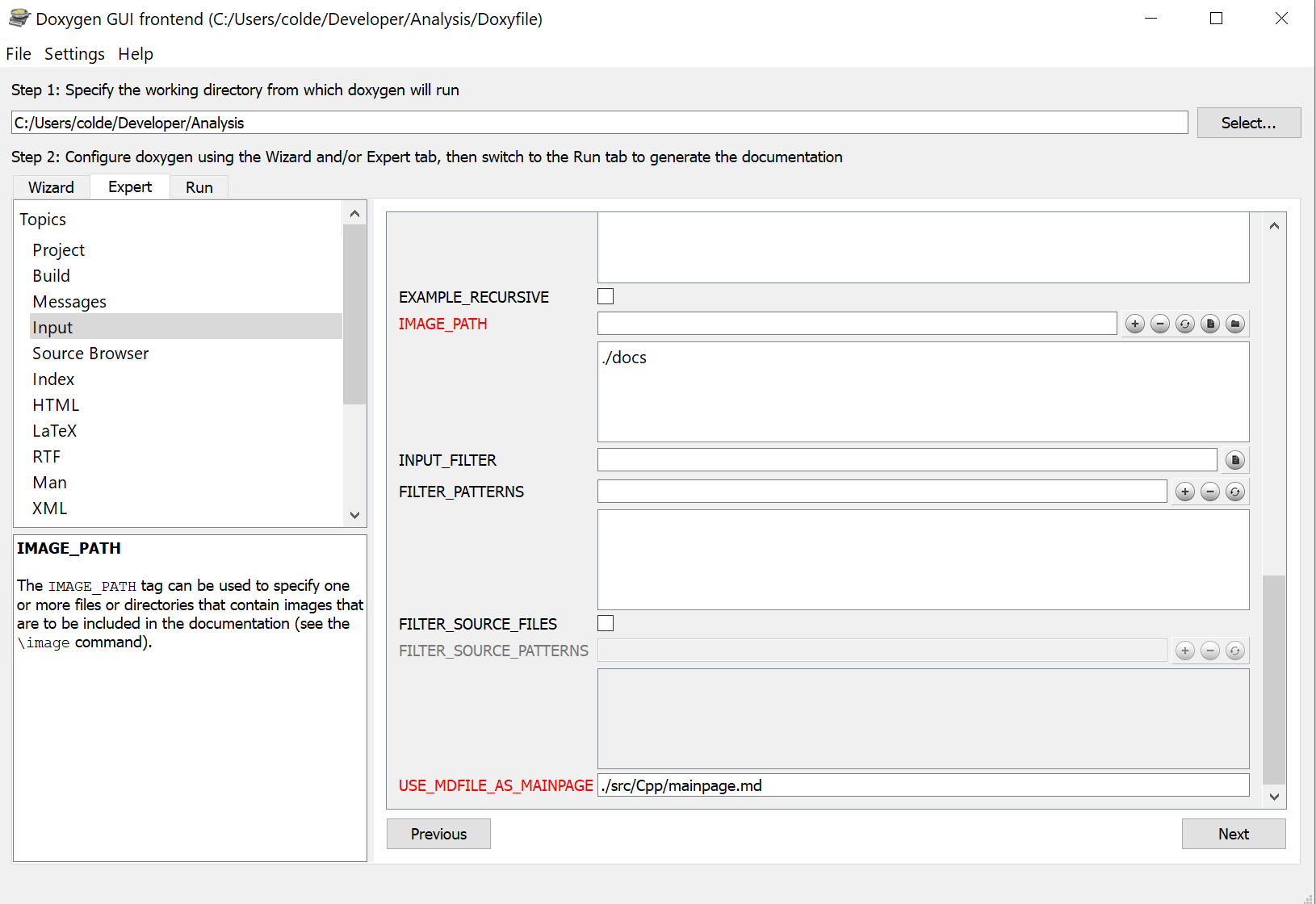Image resolution: width=1316 pixels, height=904 pixels.
Task: Click the topics list scroll-down arrow
Action: (x=354, y=514)
